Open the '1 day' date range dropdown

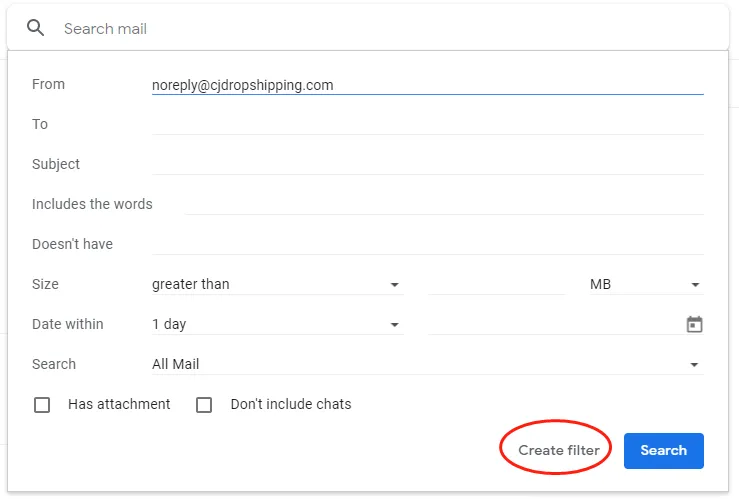point(276,325)
